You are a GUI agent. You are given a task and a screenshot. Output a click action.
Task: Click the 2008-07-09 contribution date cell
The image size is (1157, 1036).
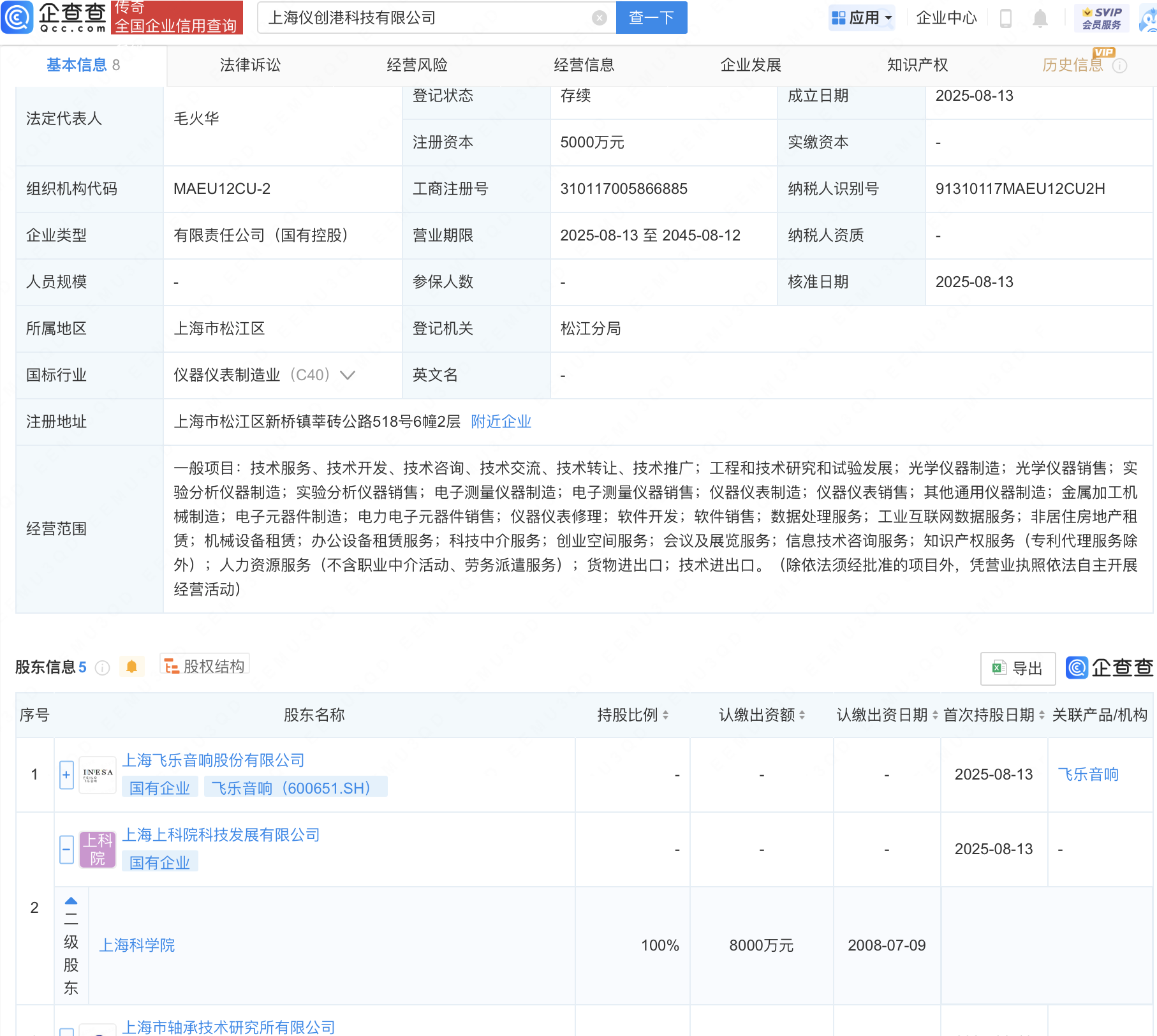[887, 945]
